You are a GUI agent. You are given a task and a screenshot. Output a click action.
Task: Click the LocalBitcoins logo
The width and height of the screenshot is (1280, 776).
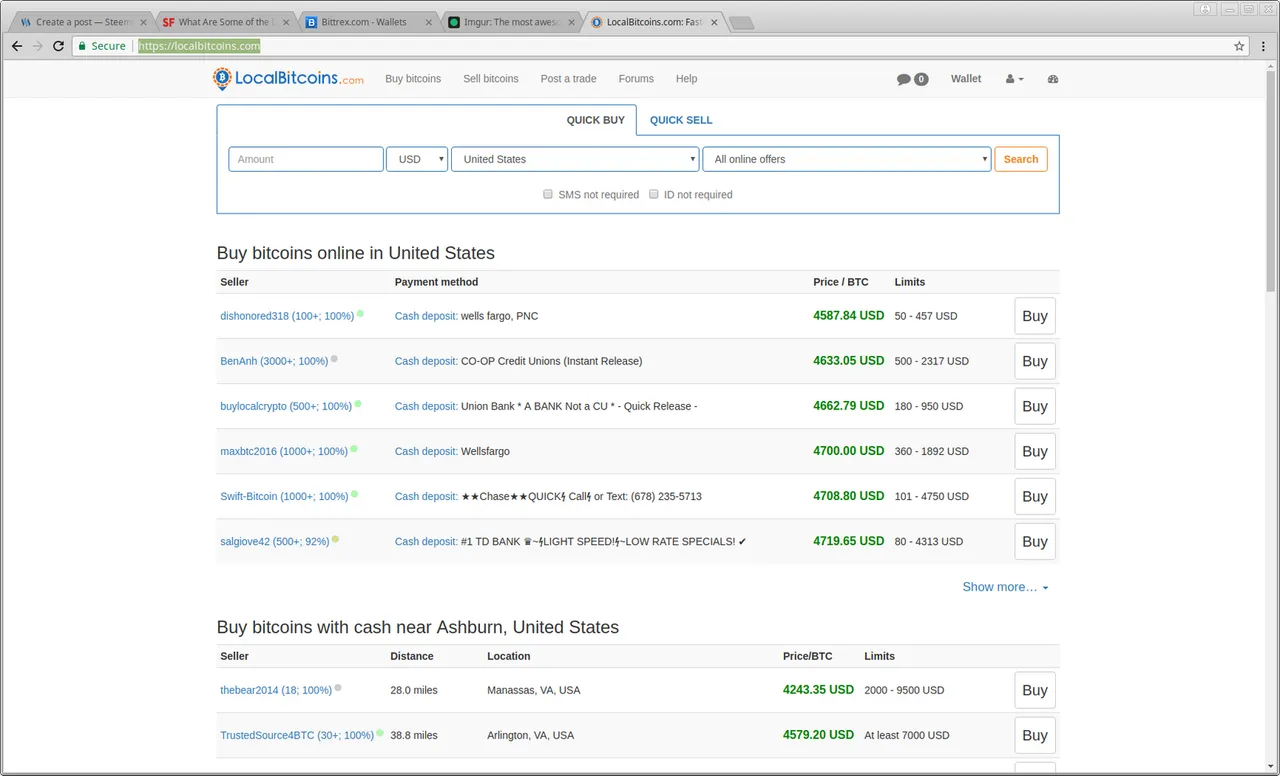click(x=288, y=78)
